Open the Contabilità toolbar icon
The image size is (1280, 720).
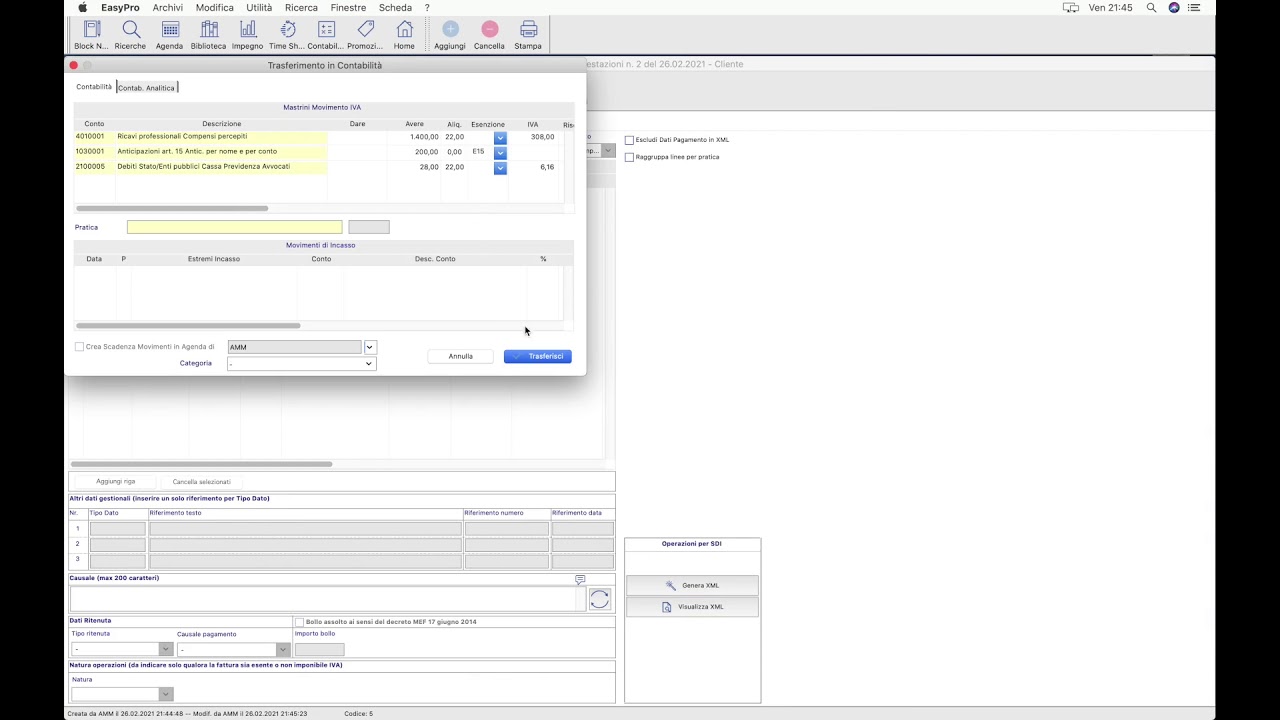pos(325,35)
